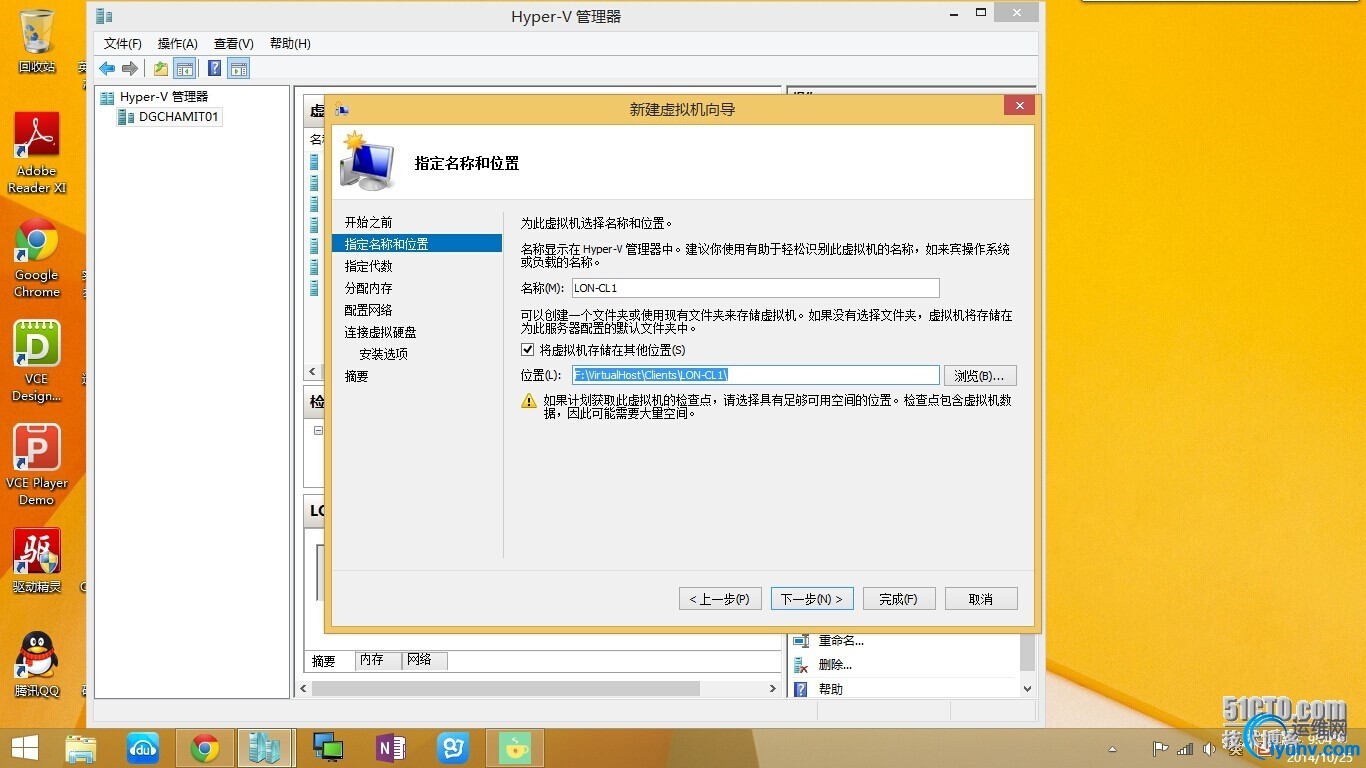
Task: Launch the Google Chrome desktop shortcut
Action: [x=37, y=258]
